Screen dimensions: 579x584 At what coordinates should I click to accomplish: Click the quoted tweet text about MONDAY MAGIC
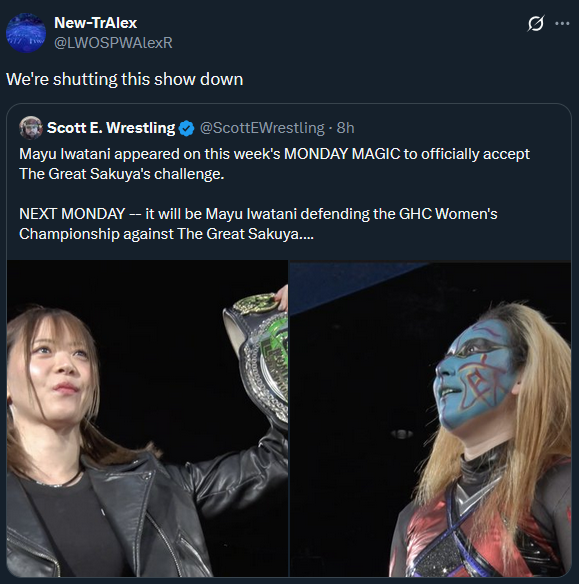click(274, 164)
